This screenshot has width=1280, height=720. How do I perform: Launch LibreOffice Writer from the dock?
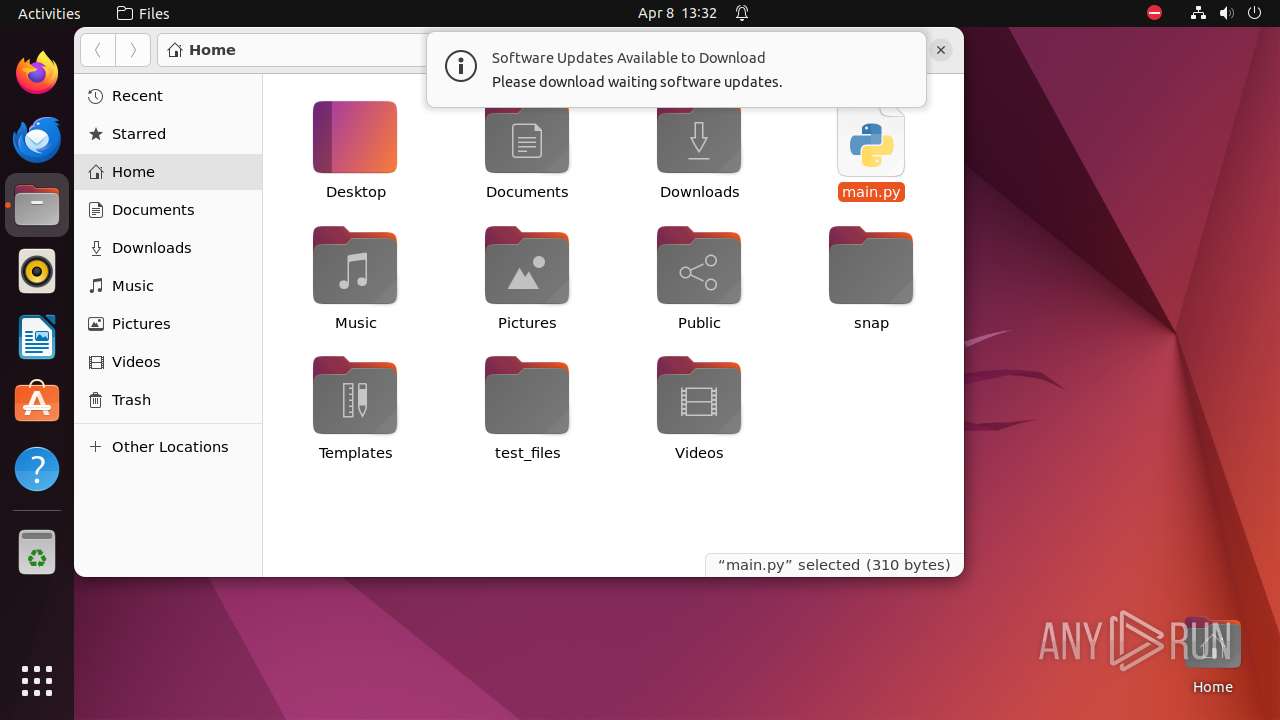tap(37, 337)
